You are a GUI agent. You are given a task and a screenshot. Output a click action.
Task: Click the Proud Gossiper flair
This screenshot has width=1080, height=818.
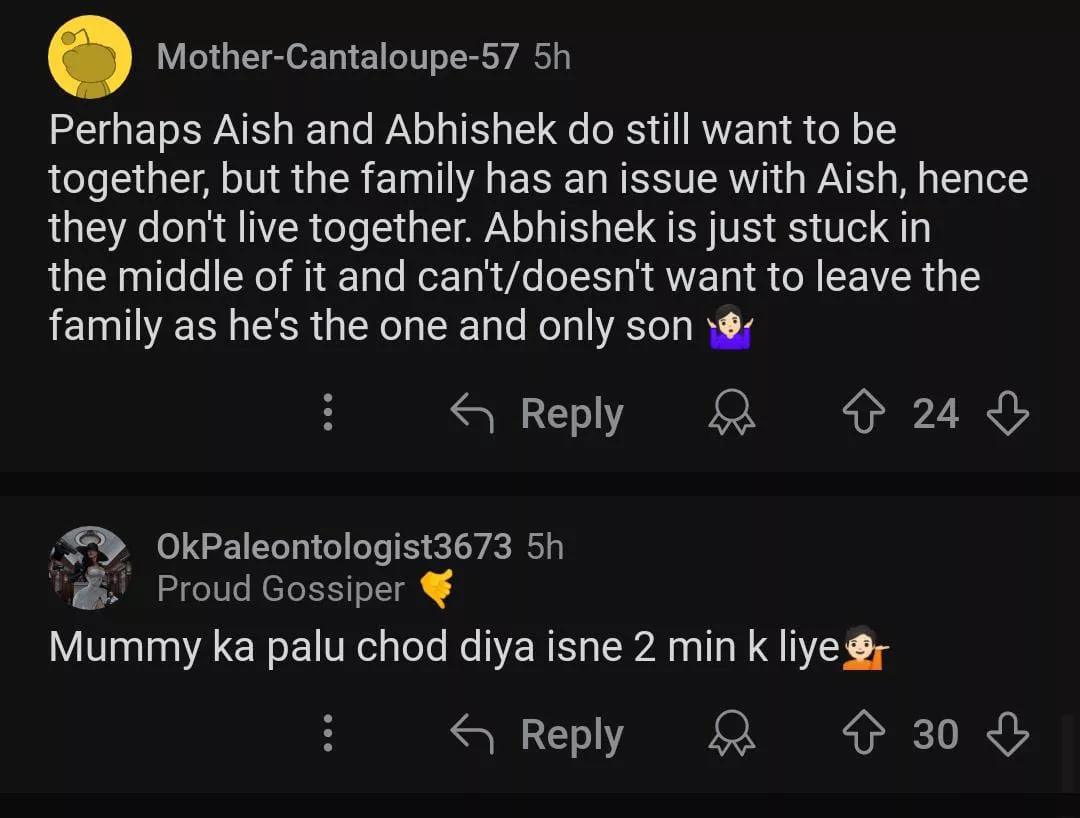click(x=280, y=589)
